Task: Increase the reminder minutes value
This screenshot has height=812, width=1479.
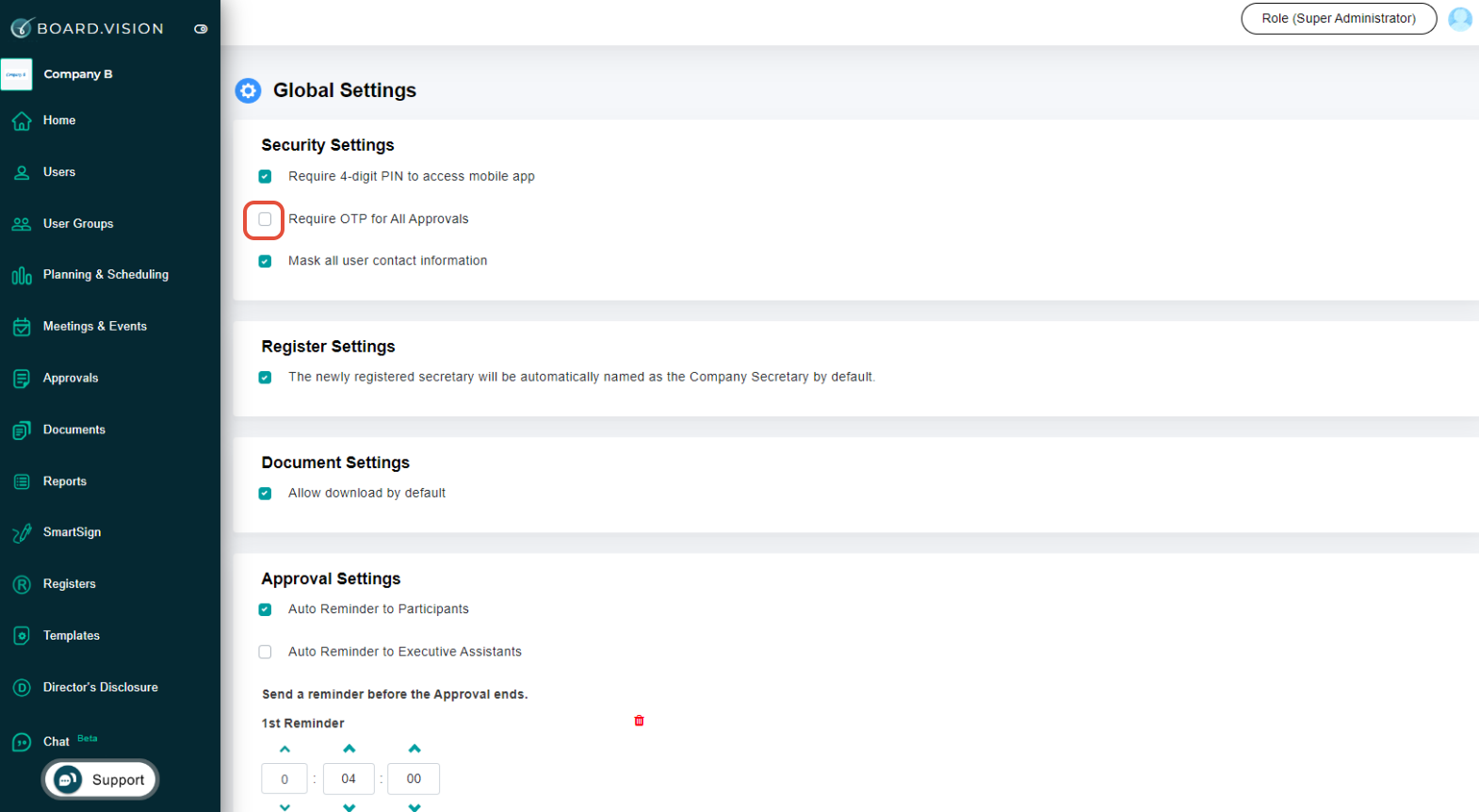Action: (x=414, y=749)
